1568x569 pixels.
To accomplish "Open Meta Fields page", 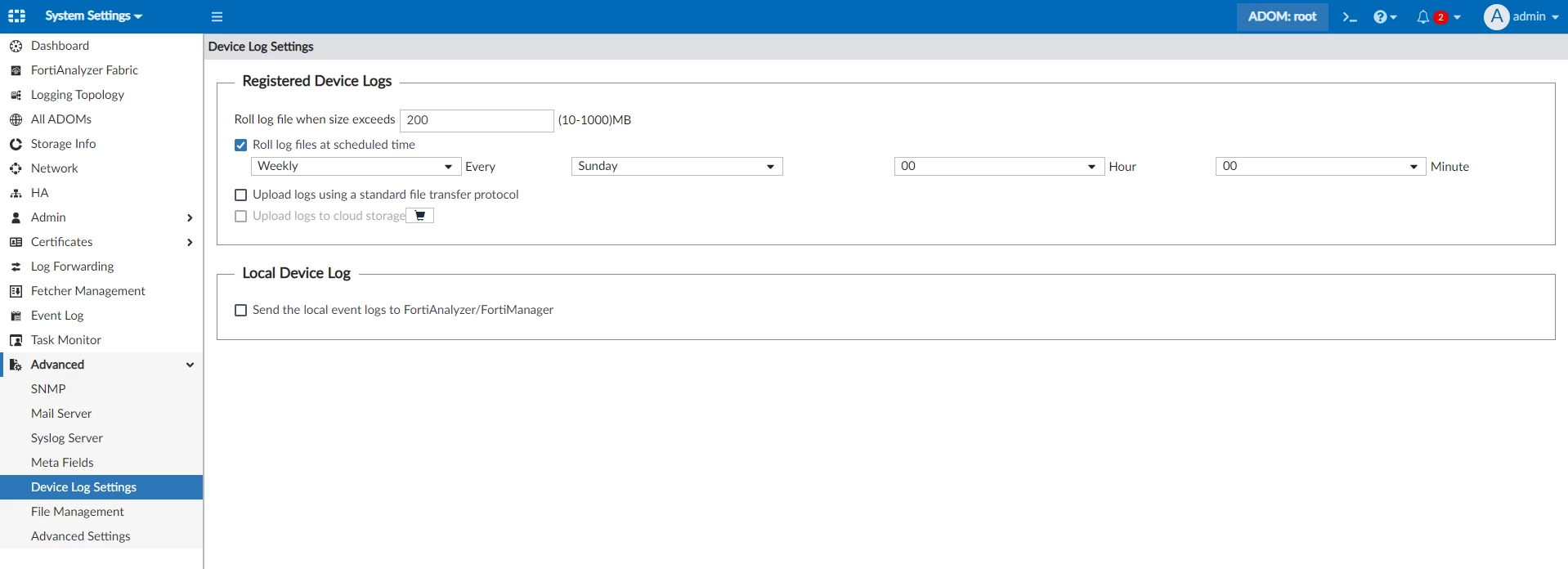I will (62, 463).
